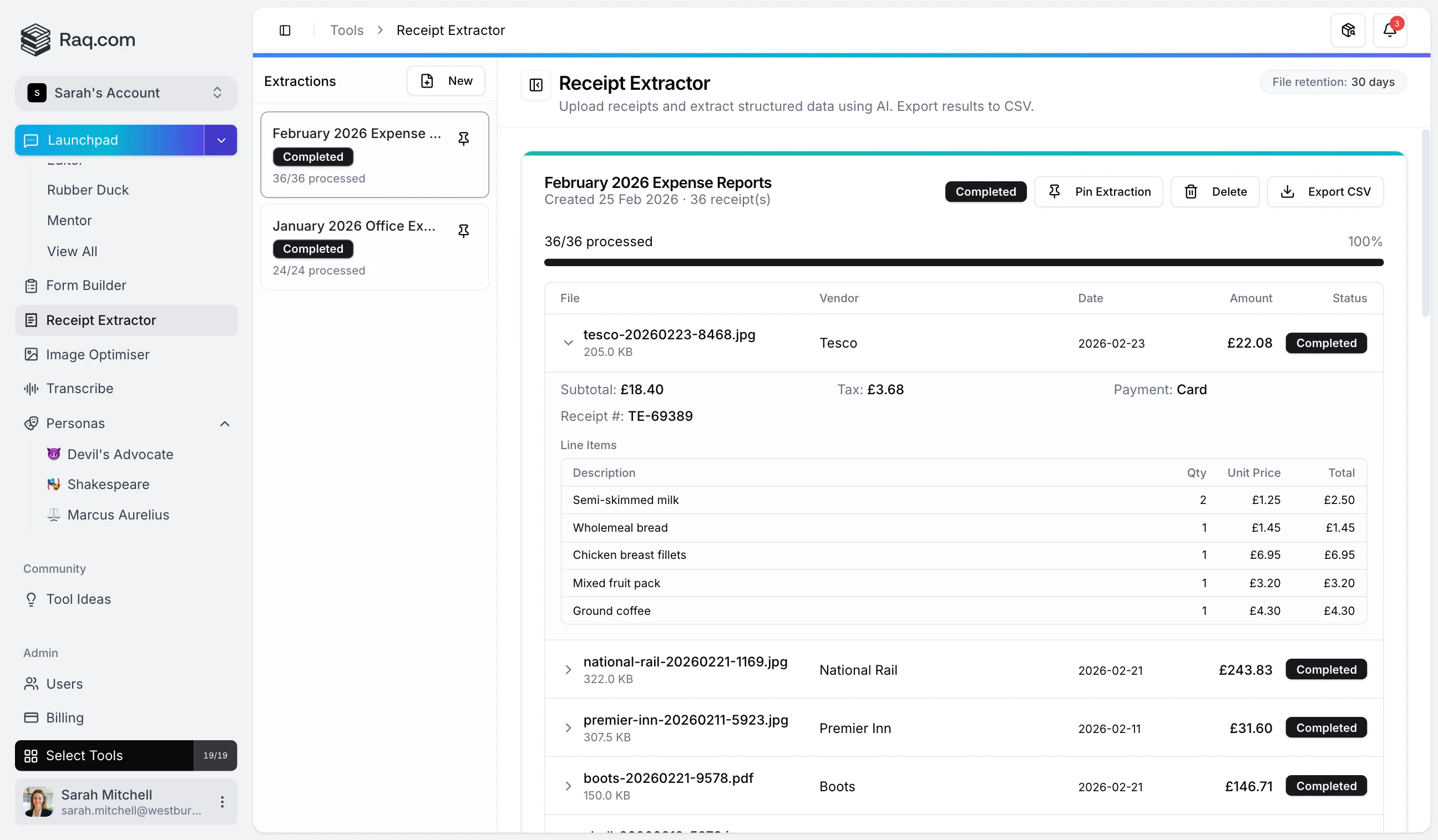The height and width of the screenshot is (840, 1438).
Task: Unpin the January 2026 Office extraction
Action: pyautogui.click(x=463, y=231)
